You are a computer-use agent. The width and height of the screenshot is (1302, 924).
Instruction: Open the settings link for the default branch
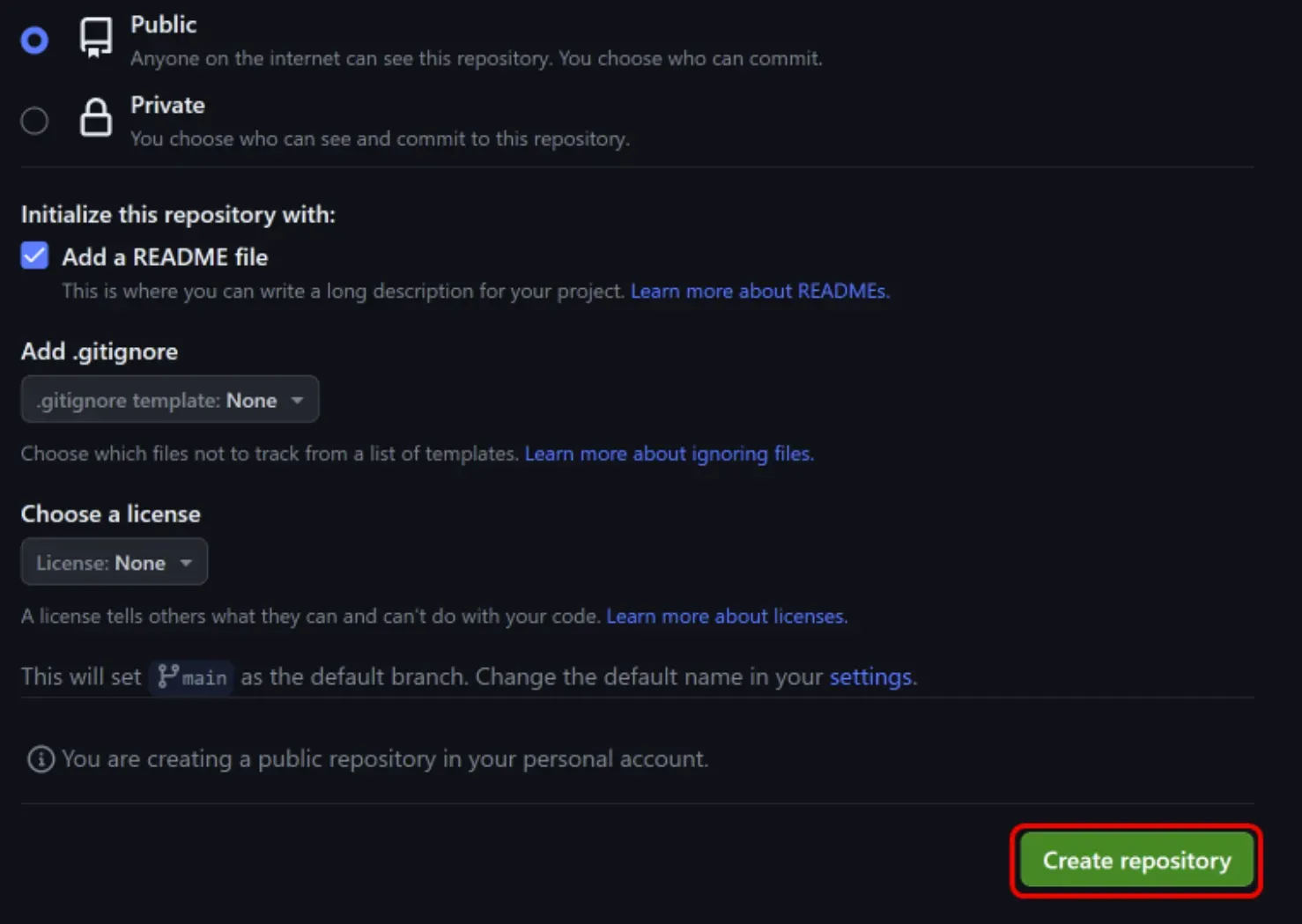tap(870, 676)
